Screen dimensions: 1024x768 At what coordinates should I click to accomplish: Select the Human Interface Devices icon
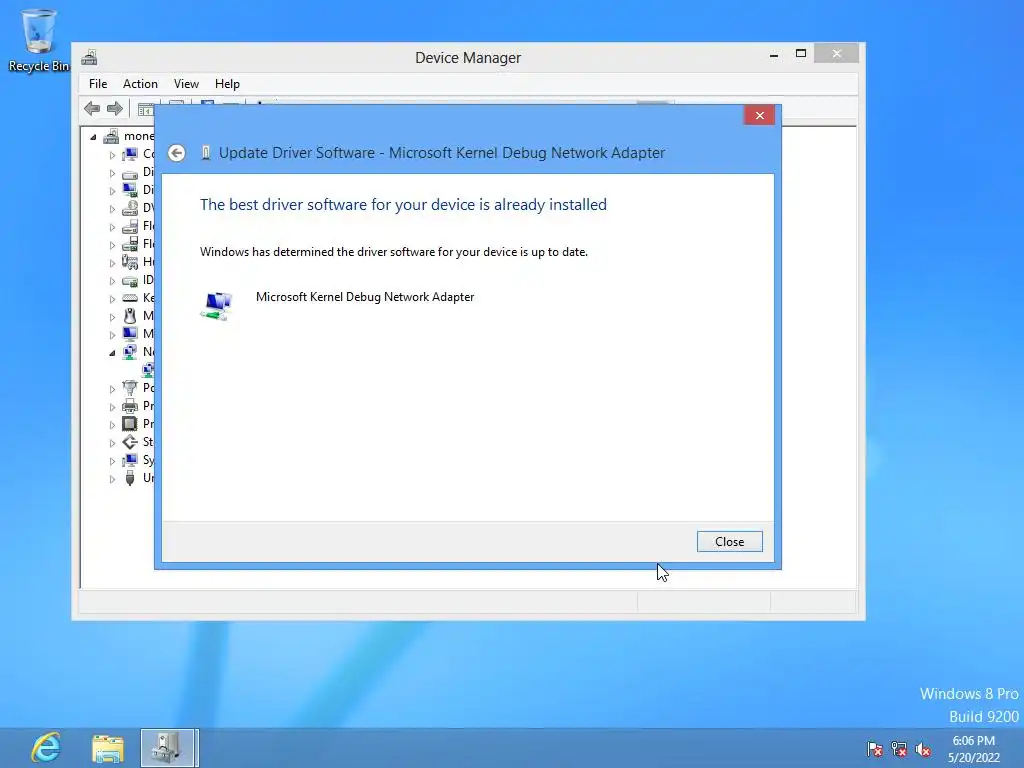pos(131,262)
